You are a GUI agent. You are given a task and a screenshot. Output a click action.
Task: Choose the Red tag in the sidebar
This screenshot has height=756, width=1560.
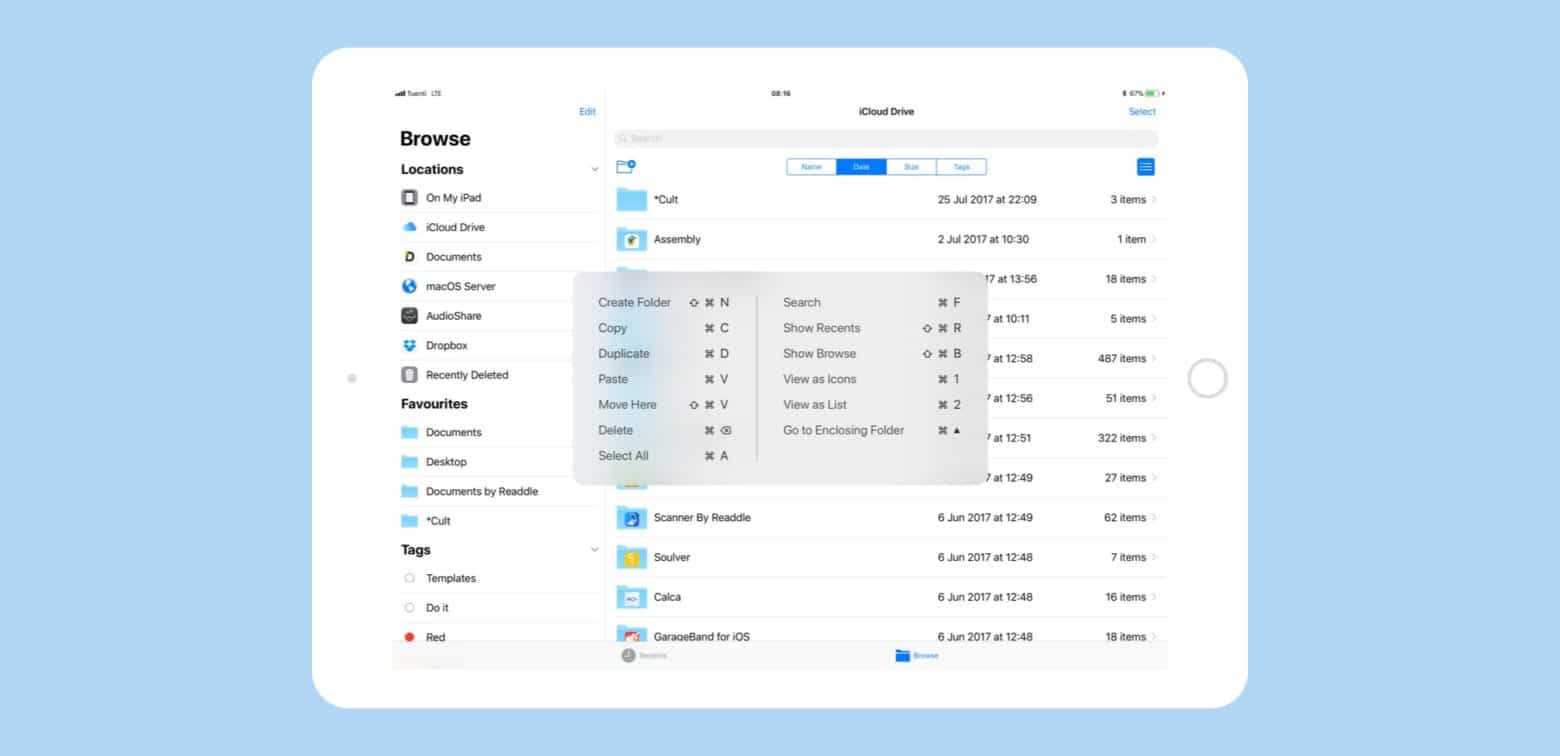(x=409, y=636)
